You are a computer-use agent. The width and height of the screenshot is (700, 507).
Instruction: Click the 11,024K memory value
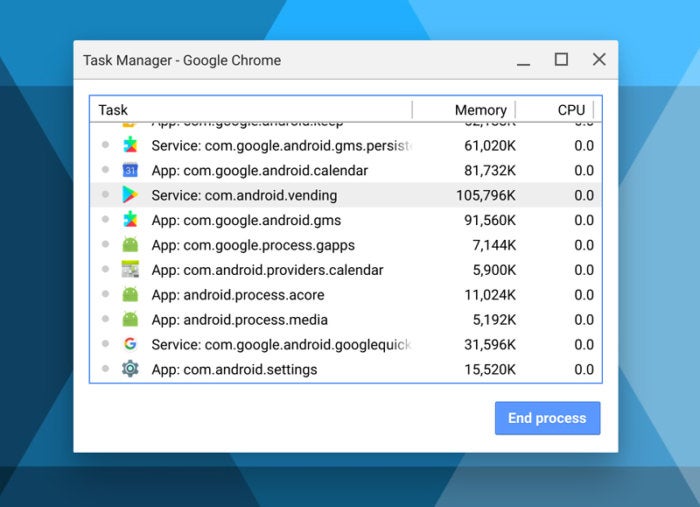coord(490,295)
